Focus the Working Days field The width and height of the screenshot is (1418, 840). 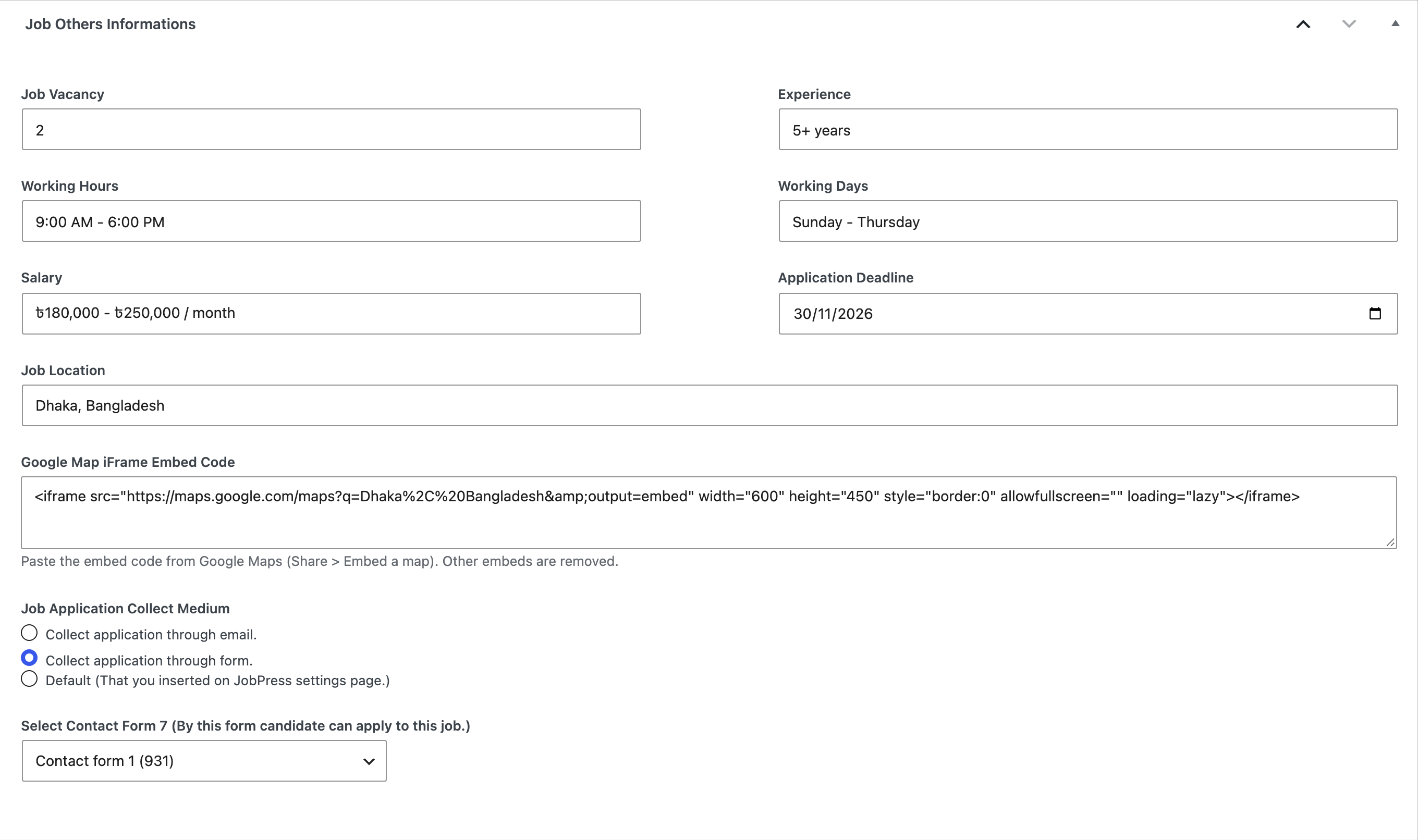[1088, 221]
